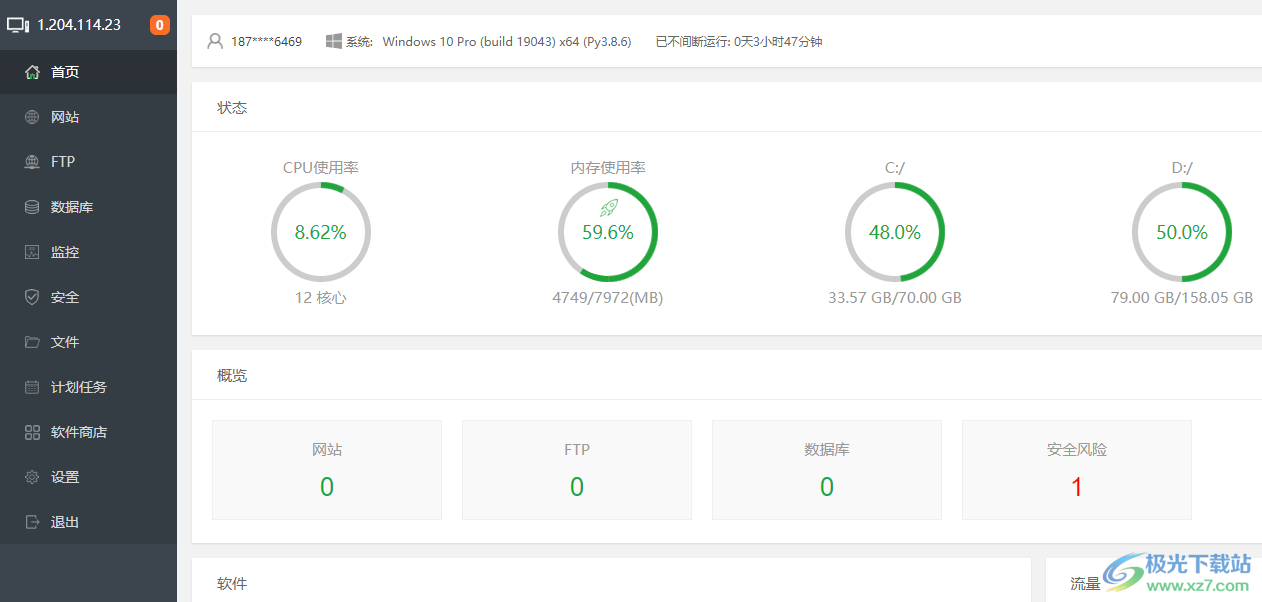Click the 已不间断运行 uptime text
This screenshot has height=602, width=1262.
(x=738, y=42)
